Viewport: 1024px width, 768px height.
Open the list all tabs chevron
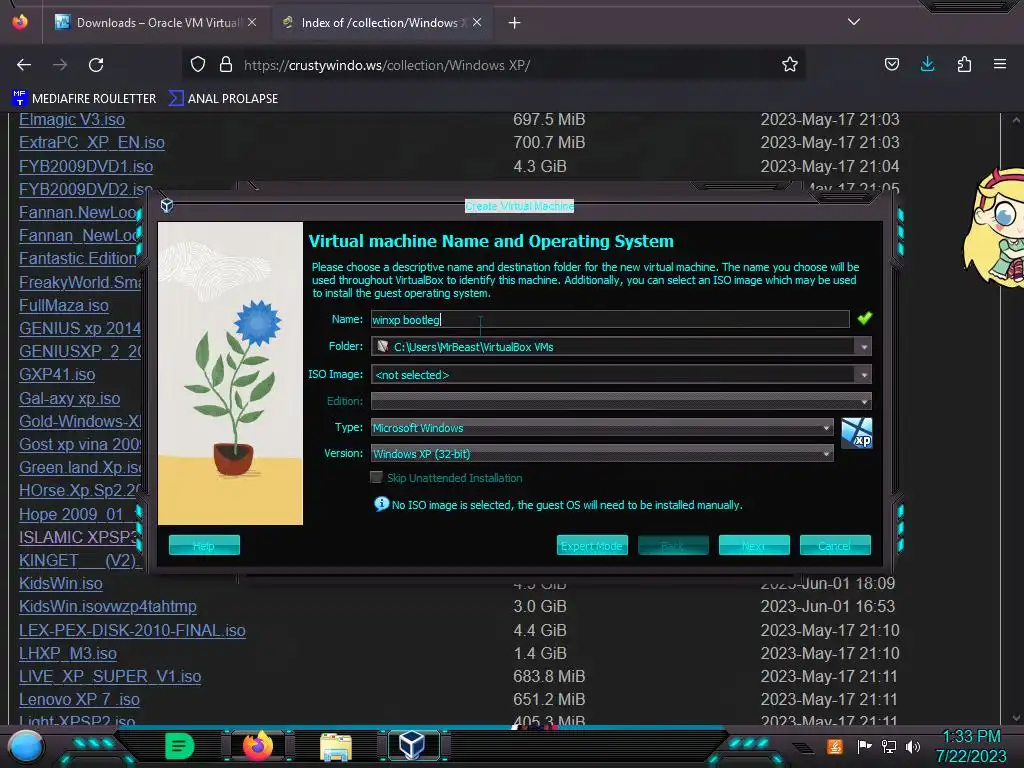[x=854, y=22]
